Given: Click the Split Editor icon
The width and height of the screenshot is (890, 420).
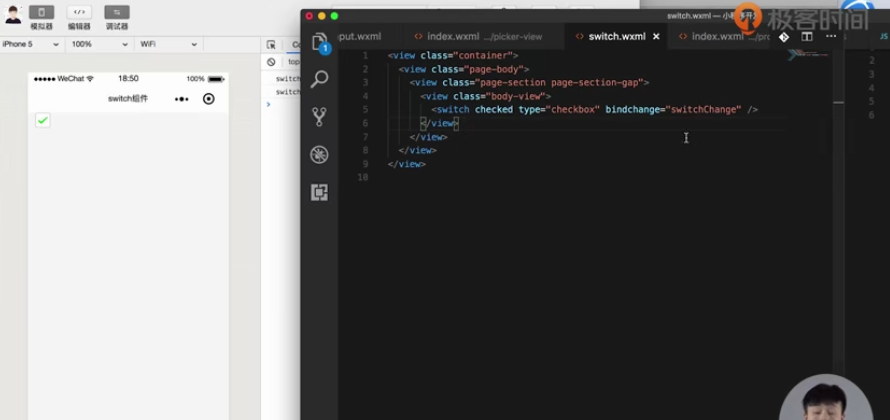Looking at the screenshot, I should pos(807,37).
